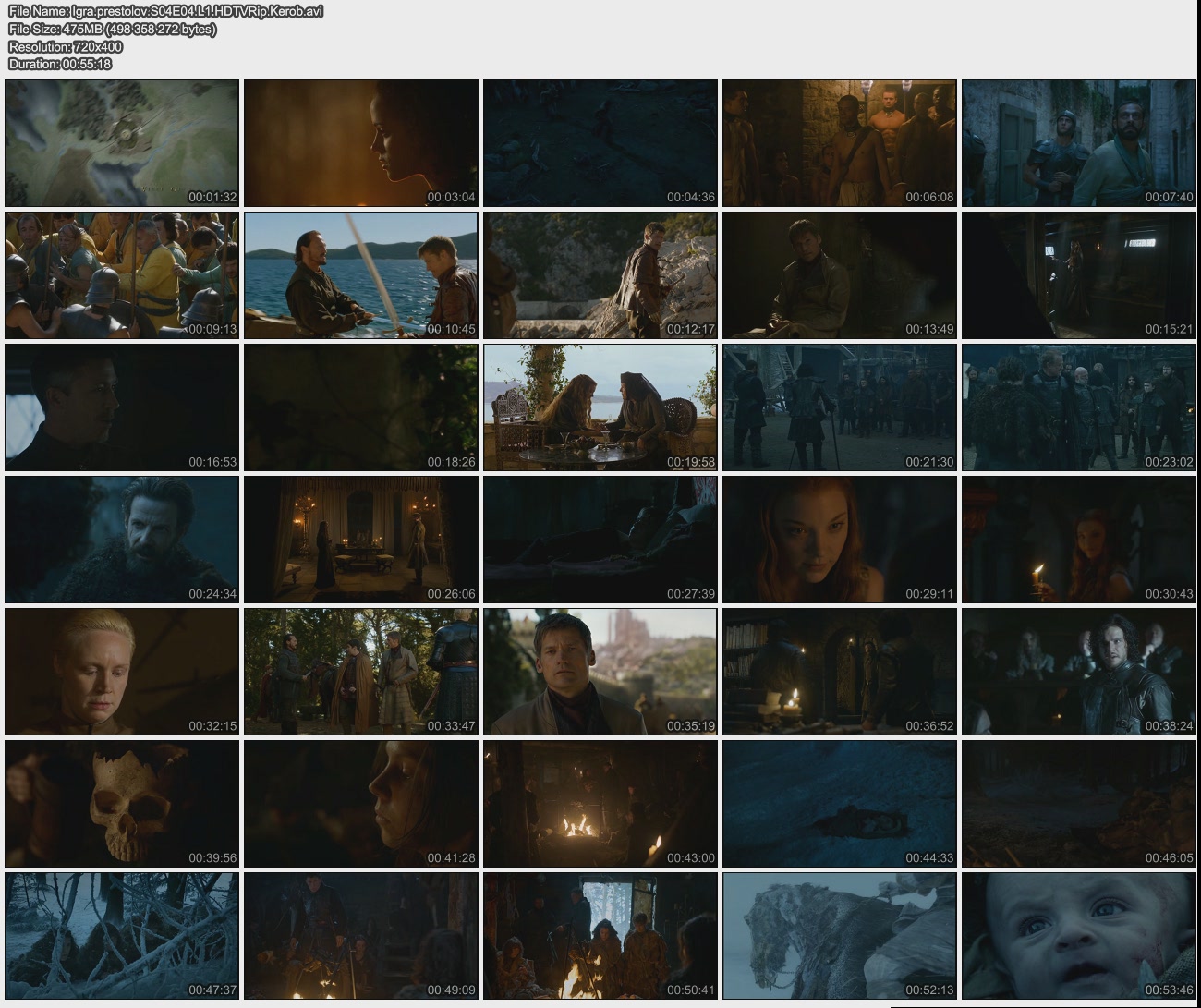Select the thumbnail timestamped 00:29:11
1201x1008 pixels.
pos(839,540)
